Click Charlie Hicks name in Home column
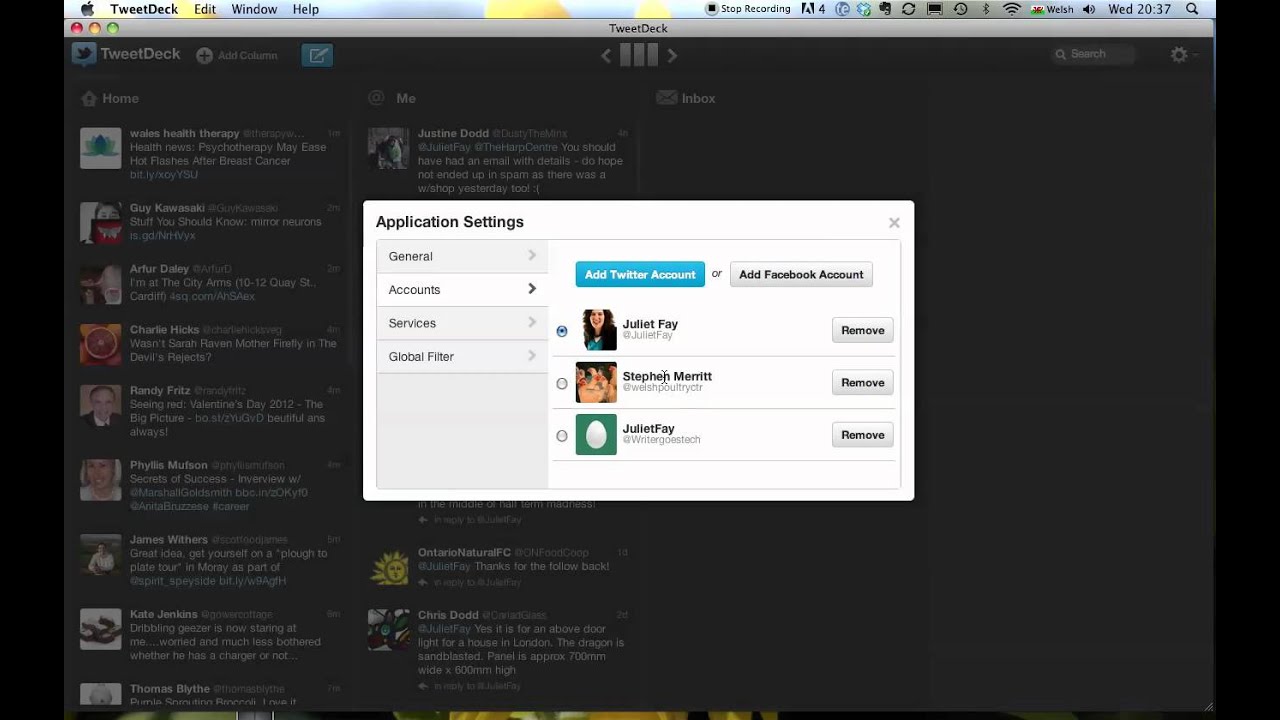Screen dimensions: 1280x720 tap(164, 330)
